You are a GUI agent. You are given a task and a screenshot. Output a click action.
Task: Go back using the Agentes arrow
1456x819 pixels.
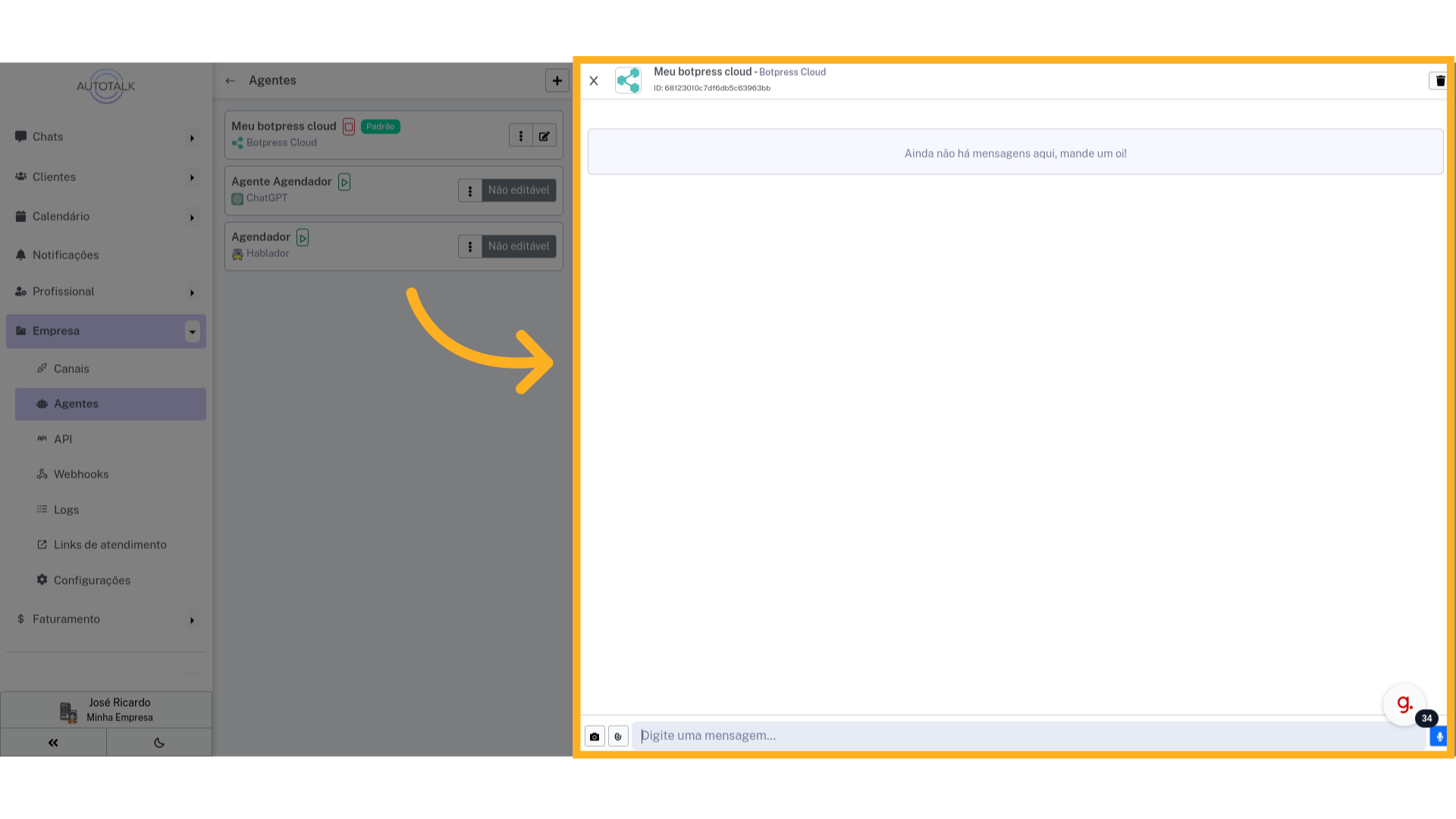(x=231, y=80)
